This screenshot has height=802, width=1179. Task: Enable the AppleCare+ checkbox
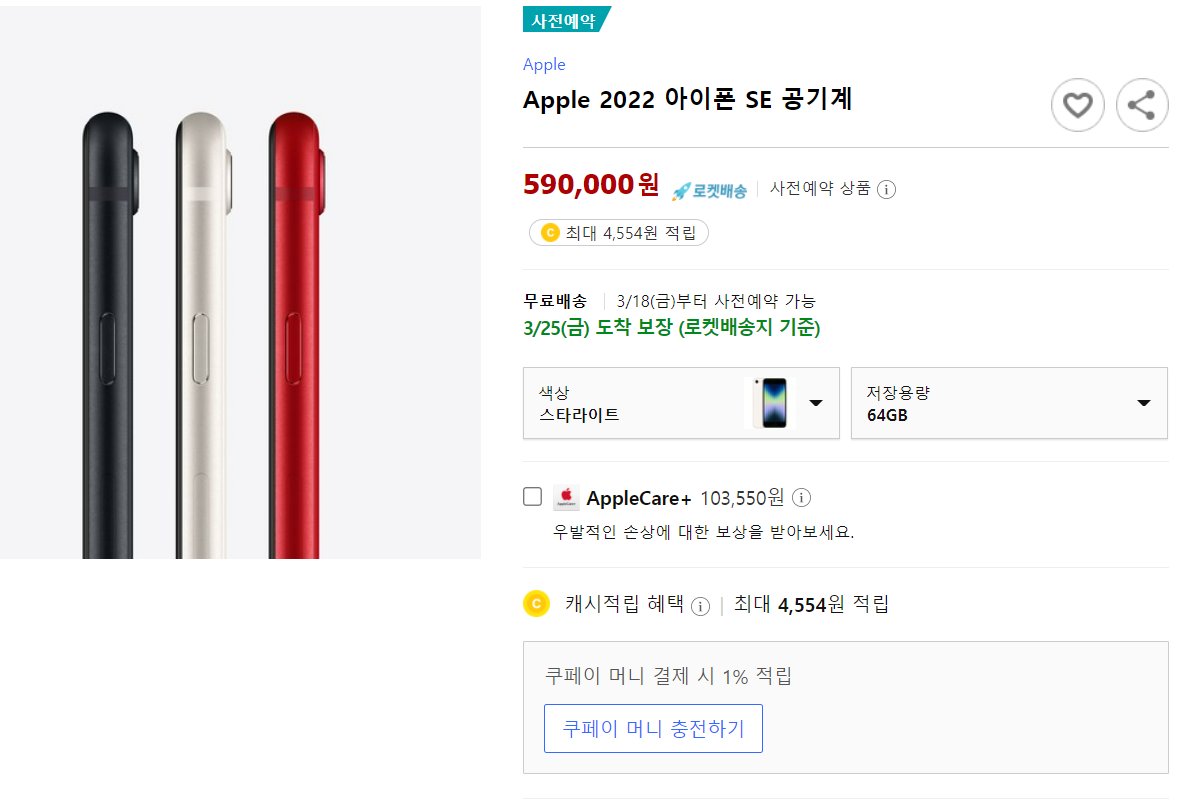pyautogui.click(x=533, y=497)
